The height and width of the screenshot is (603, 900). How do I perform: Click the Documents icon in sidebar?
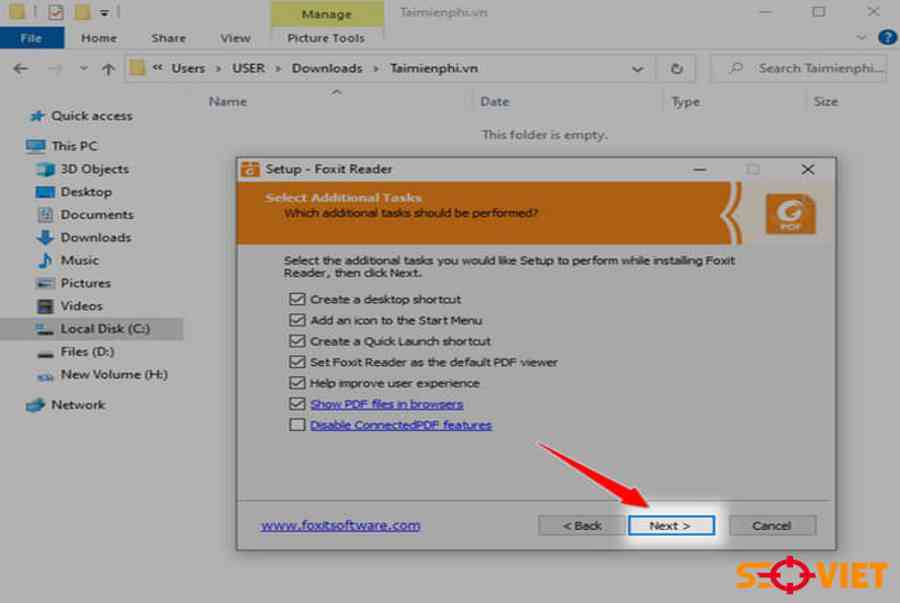coord(45,215)
